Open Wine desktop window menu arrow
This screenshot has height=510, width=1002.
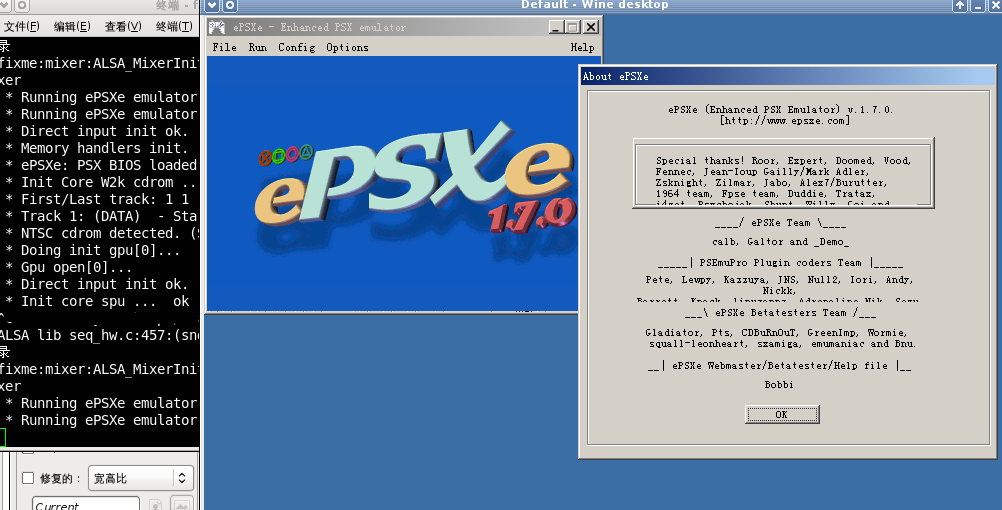click(x=212, y=6)
